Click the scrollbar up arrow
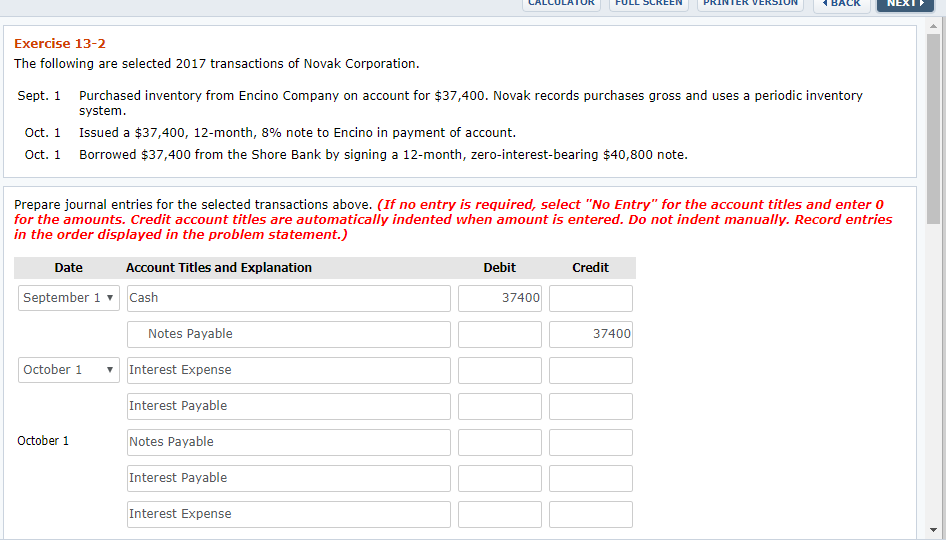This screenshot has height=547, width=946. [x=933, y=27]
